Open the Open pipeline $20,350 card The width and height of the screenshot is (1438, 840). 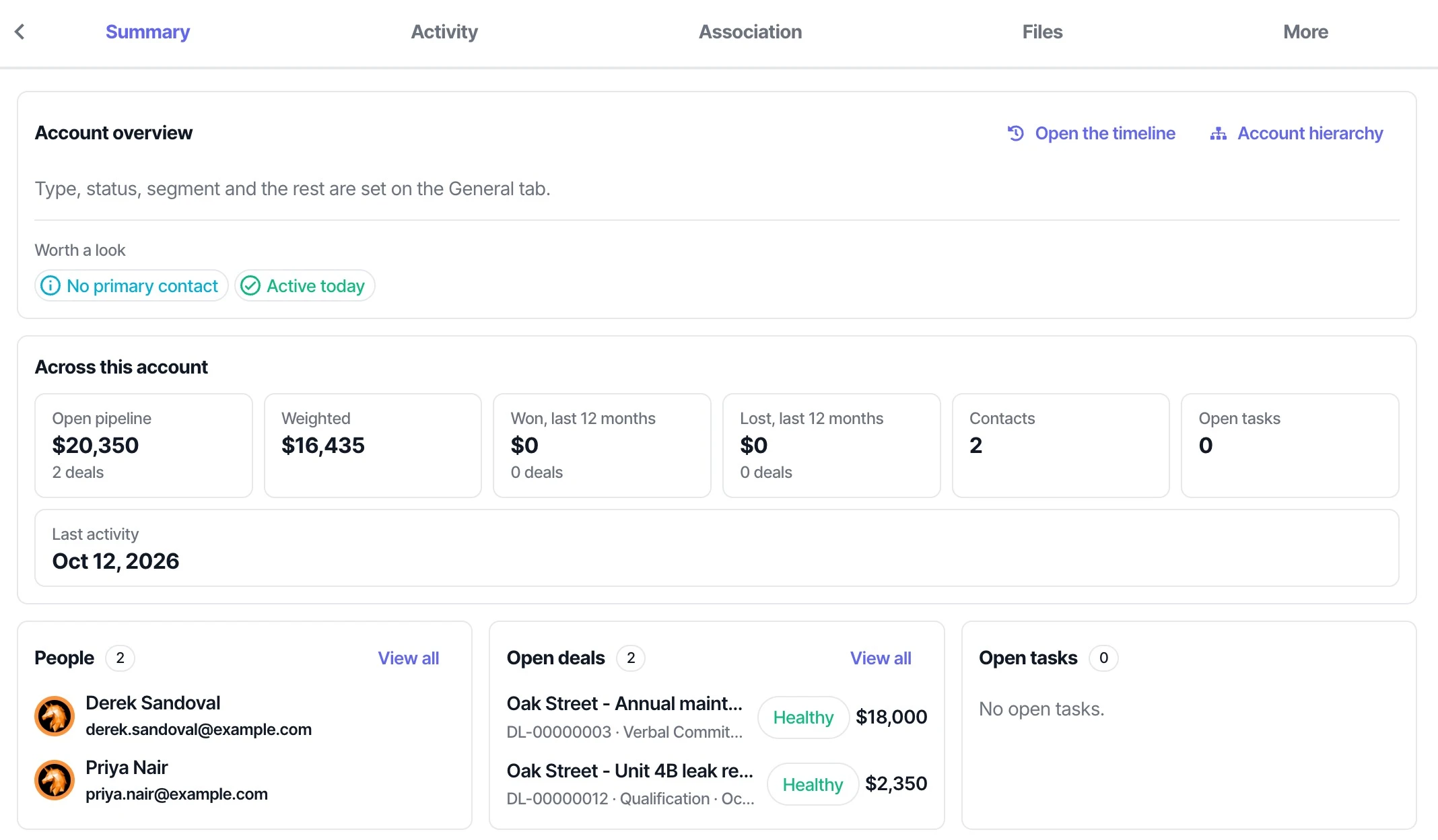(143, 446)
